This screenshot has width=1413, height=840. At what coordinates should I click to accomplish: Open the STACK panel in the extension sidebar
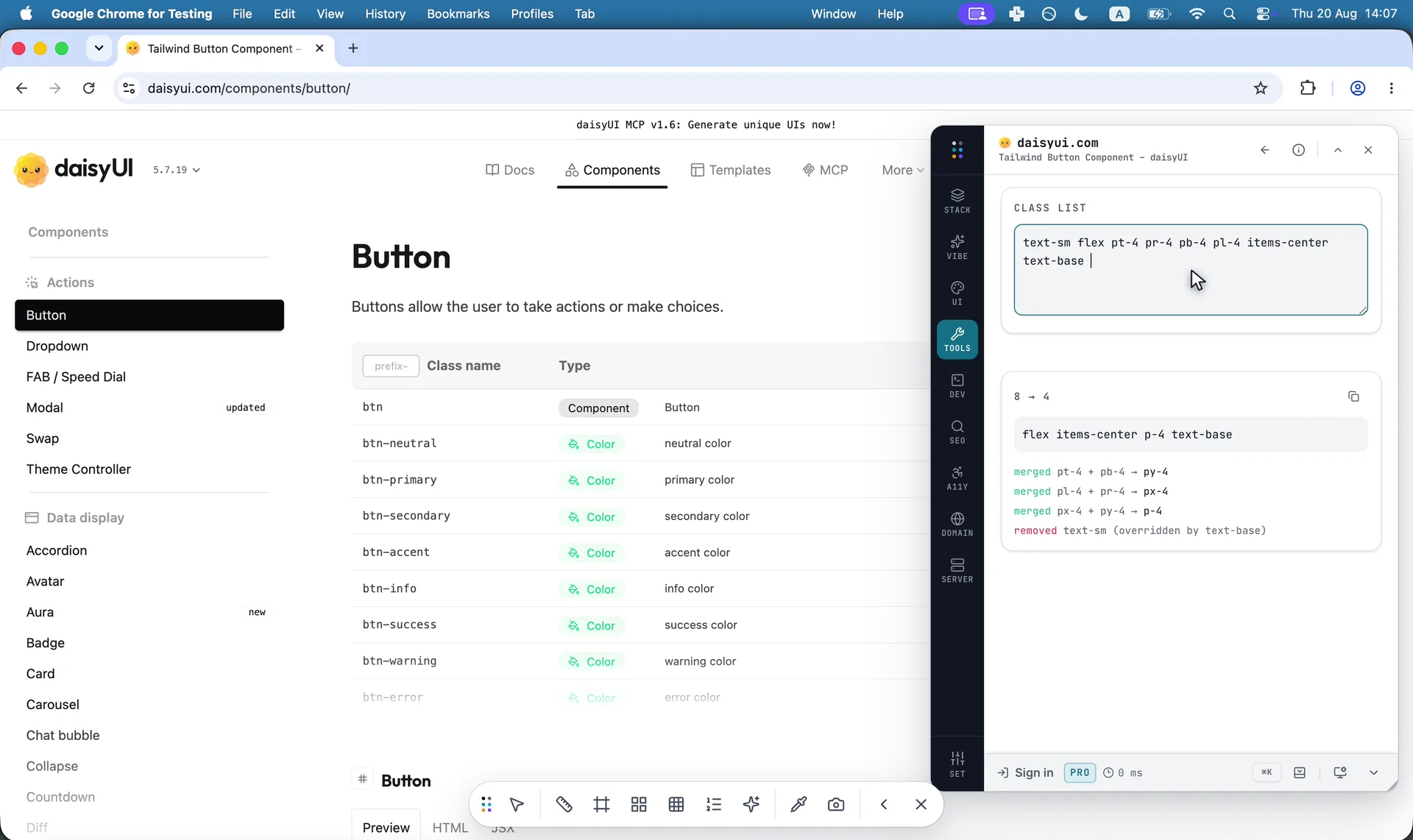pos(957,201)
